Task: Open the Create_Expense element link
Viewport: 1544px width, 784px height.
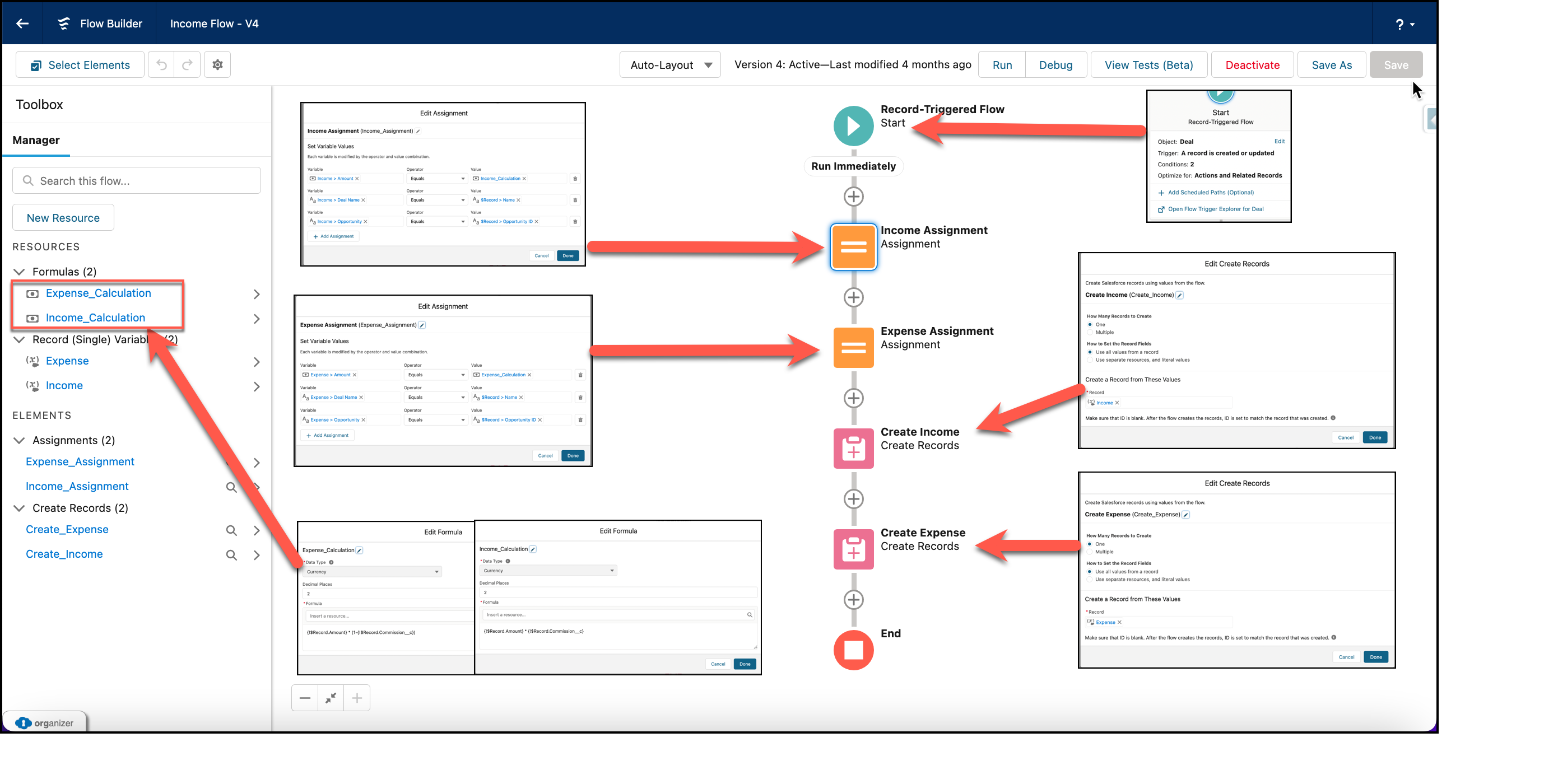Action: pyautogui.click(x=67, y=529)
